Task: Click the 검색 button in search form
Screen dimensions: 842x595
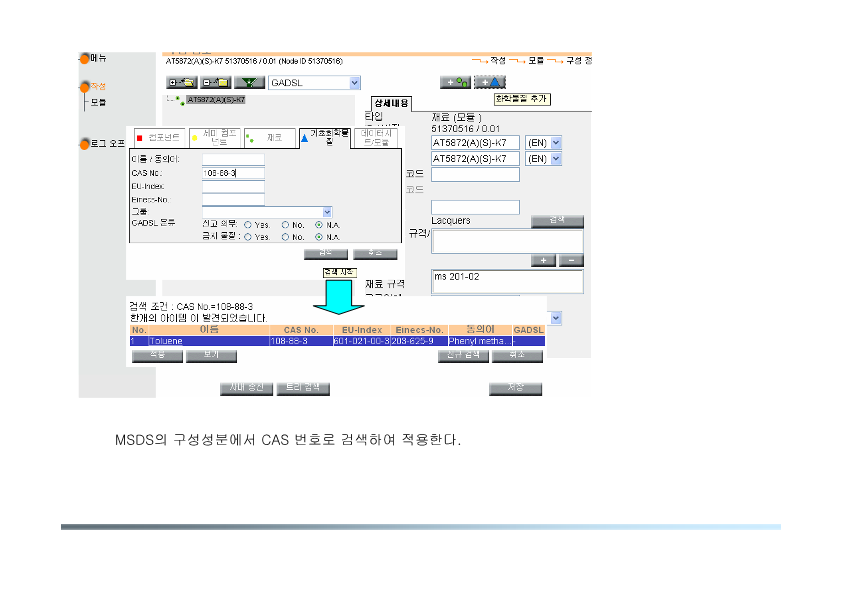Action: [x=326, y=253]
